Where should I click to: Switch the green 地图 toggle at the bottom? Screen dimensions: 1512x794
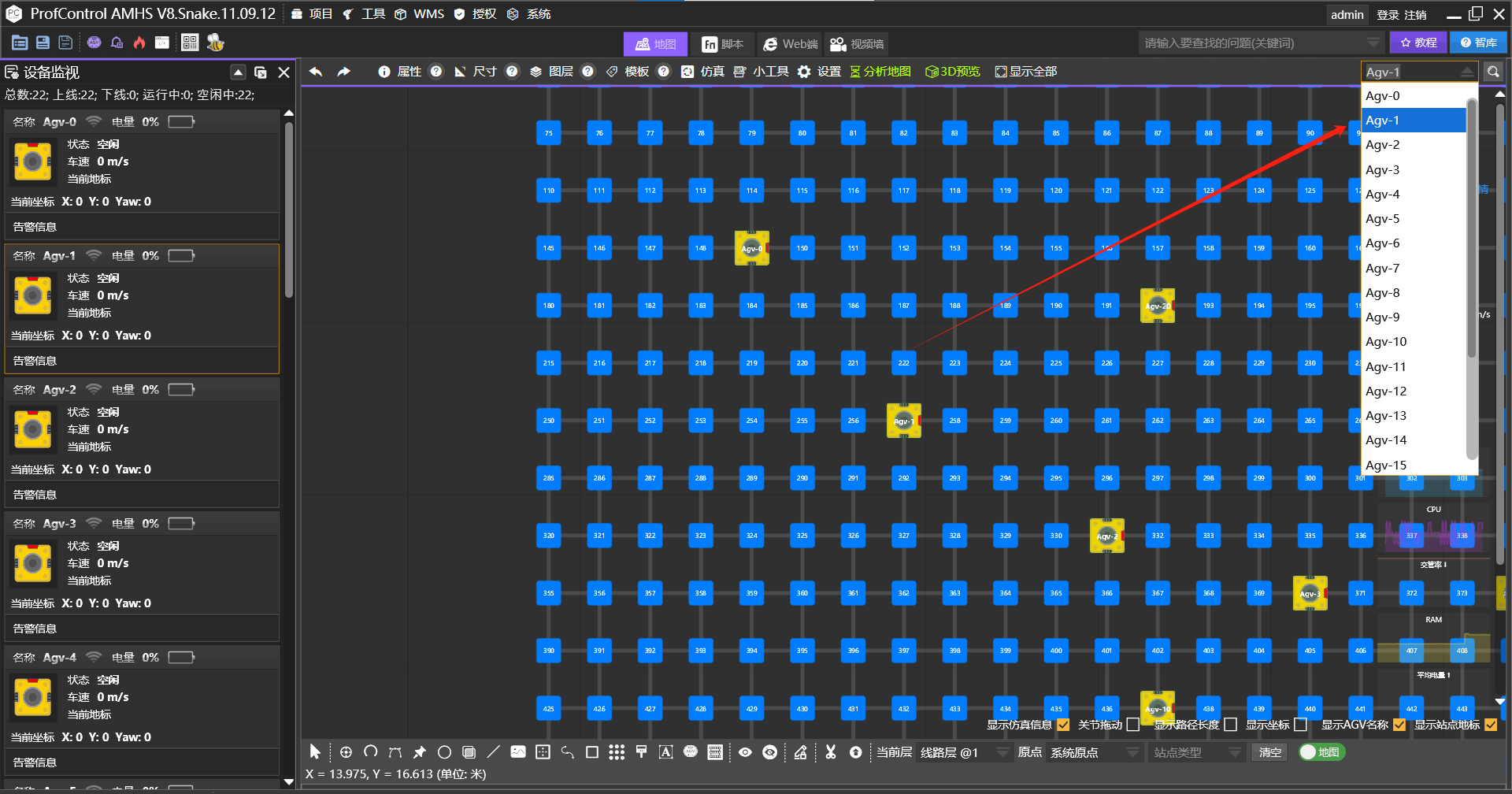click(1322, 752)
